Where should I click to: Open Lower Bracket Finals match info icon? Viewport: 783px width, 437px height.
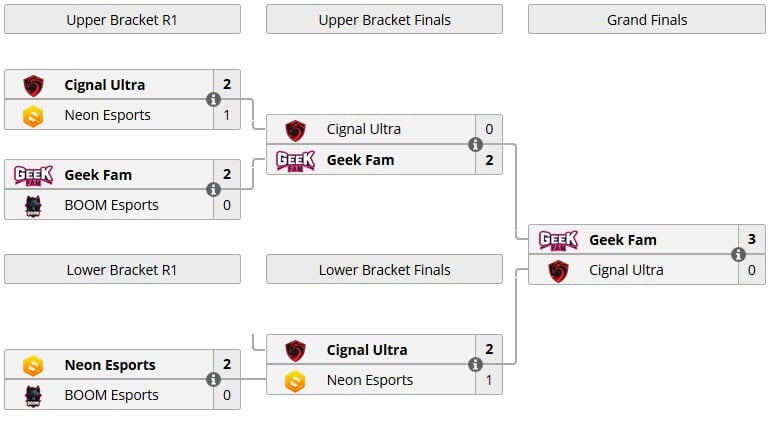pos(475,365)
